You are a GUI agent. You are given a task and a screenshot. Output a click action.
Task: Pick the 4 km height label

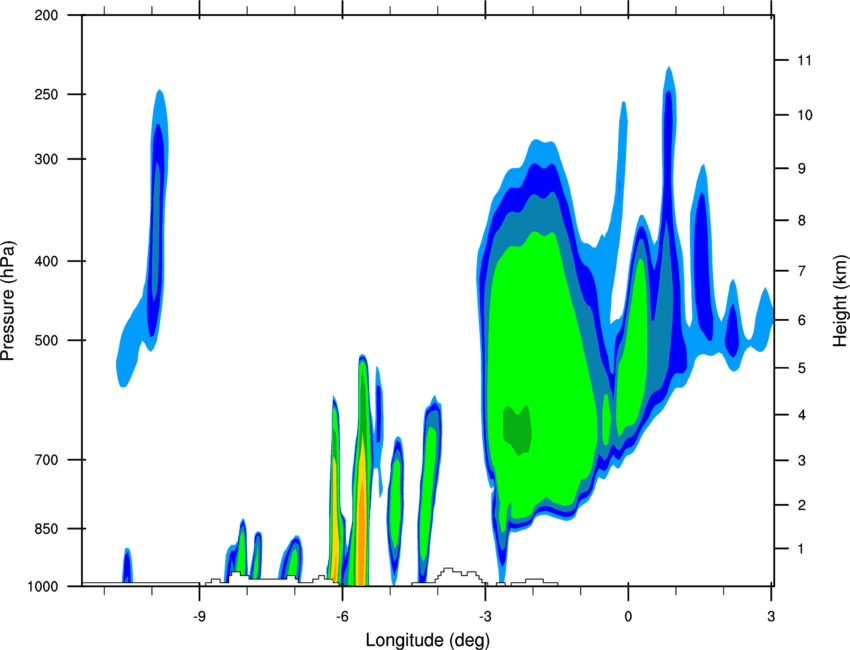click(802, 415)
